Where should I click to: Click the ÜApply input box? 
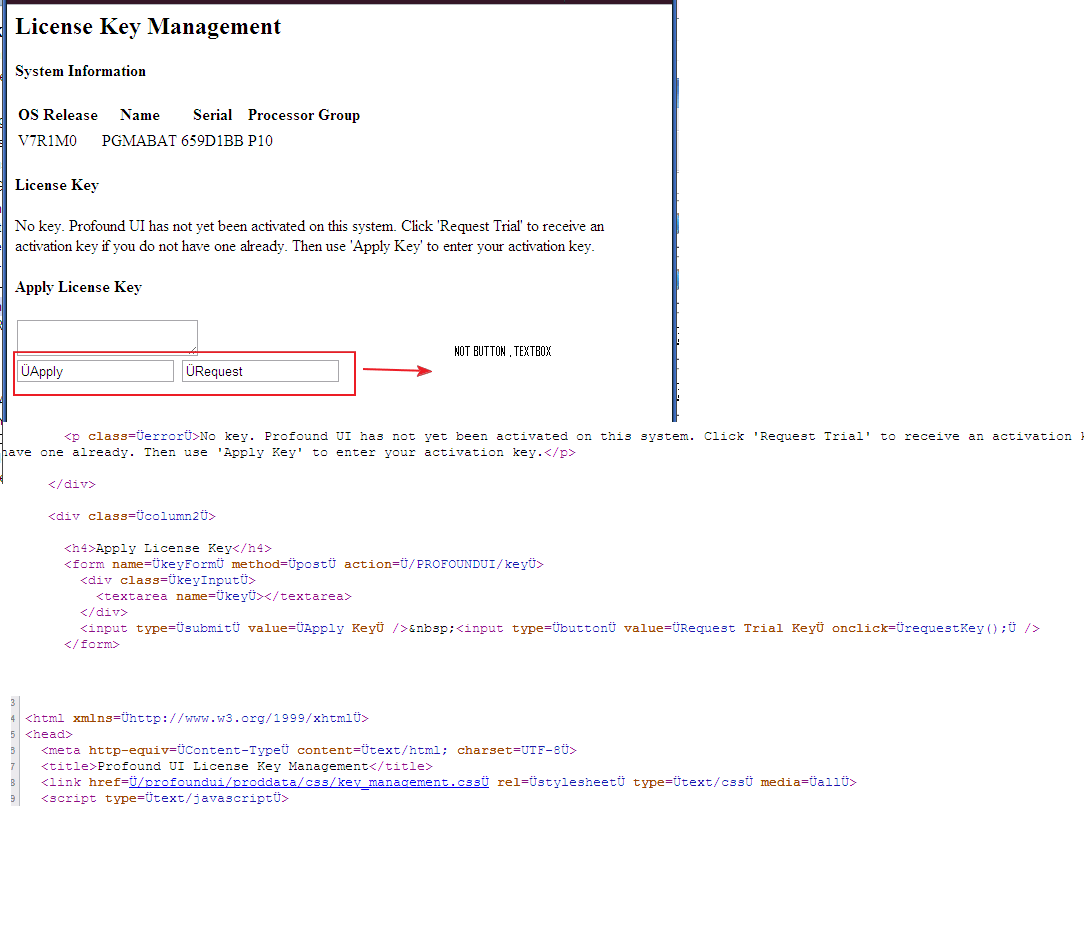pos(95,371)
